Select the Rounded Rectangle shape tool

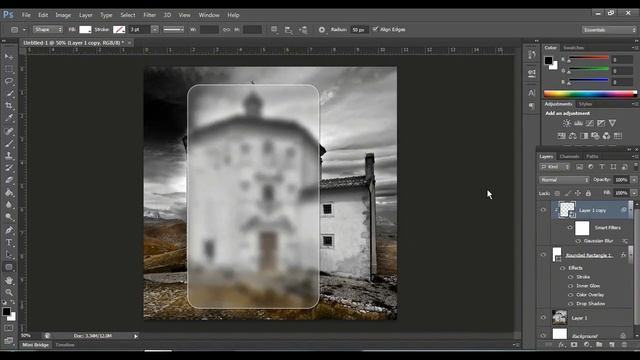[x=9, y=267]
